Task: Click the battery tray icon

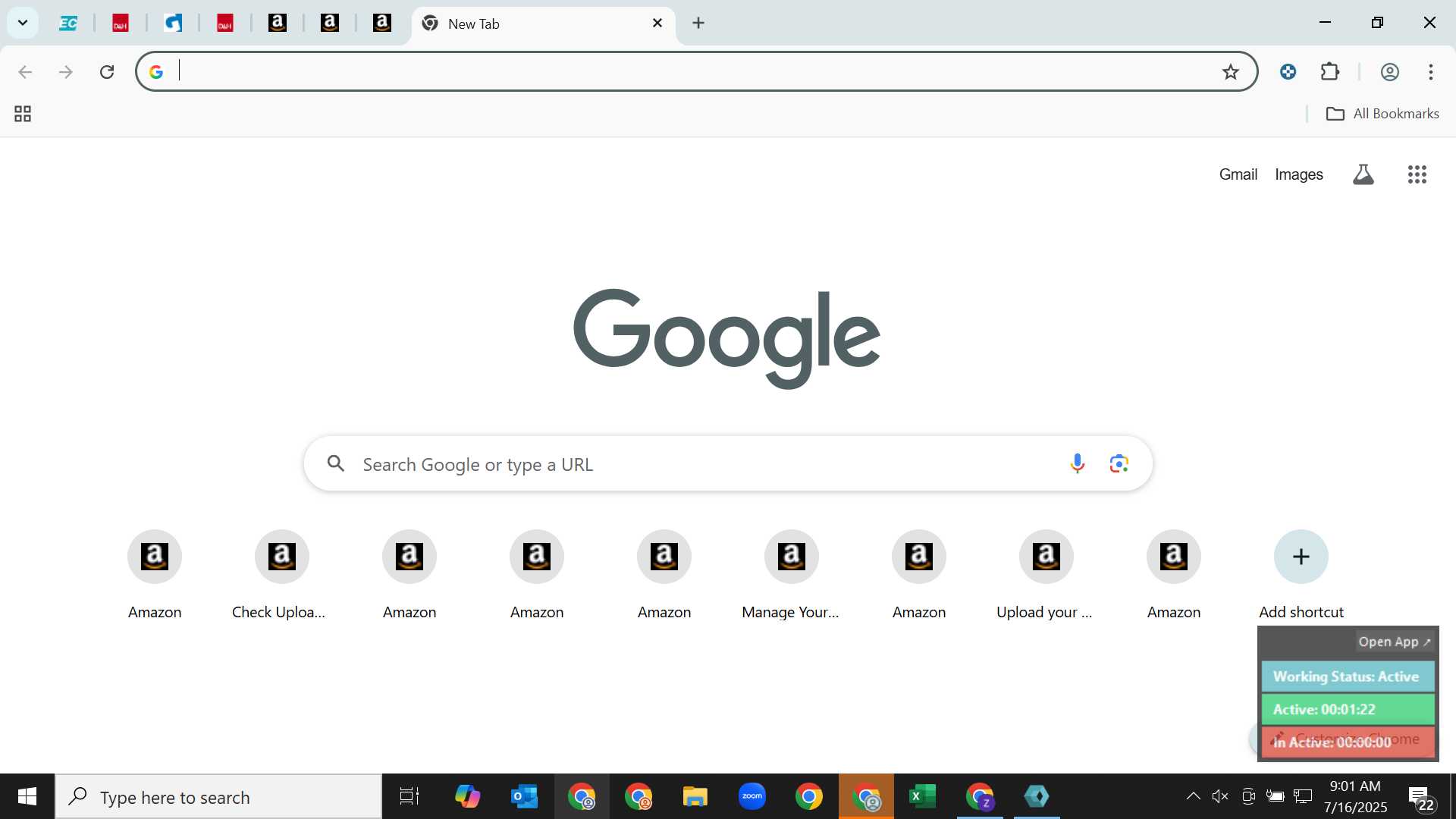Action: pos(1276,796)
